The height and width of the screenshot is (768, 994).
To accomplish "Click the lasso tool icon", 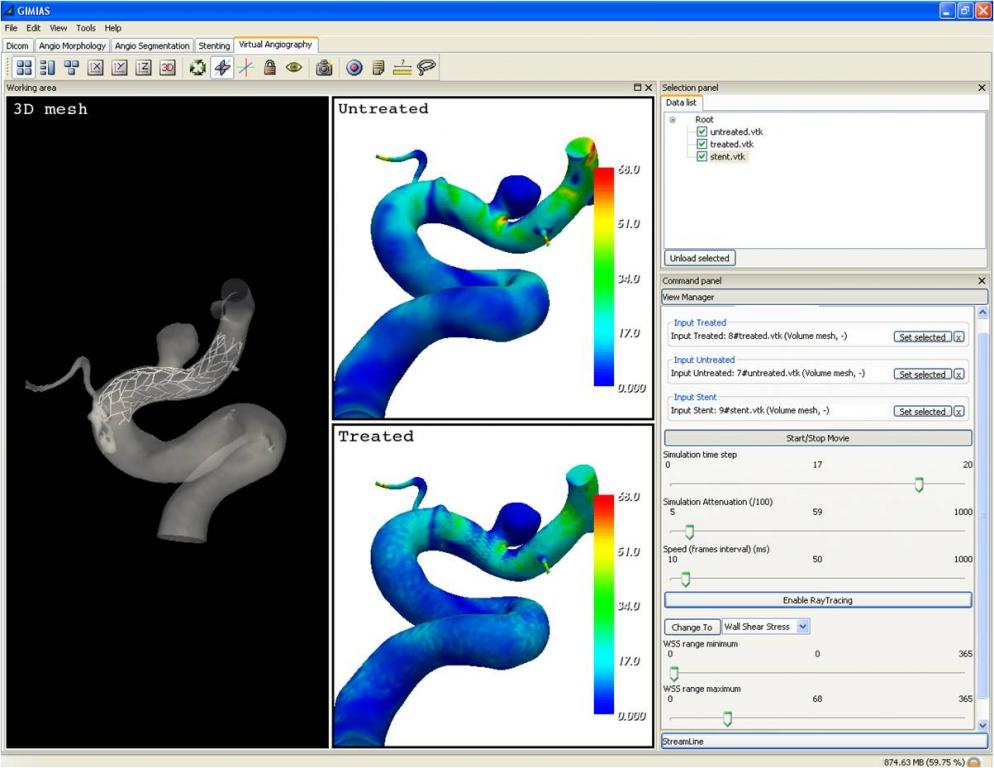I will [x=427, y=67].
